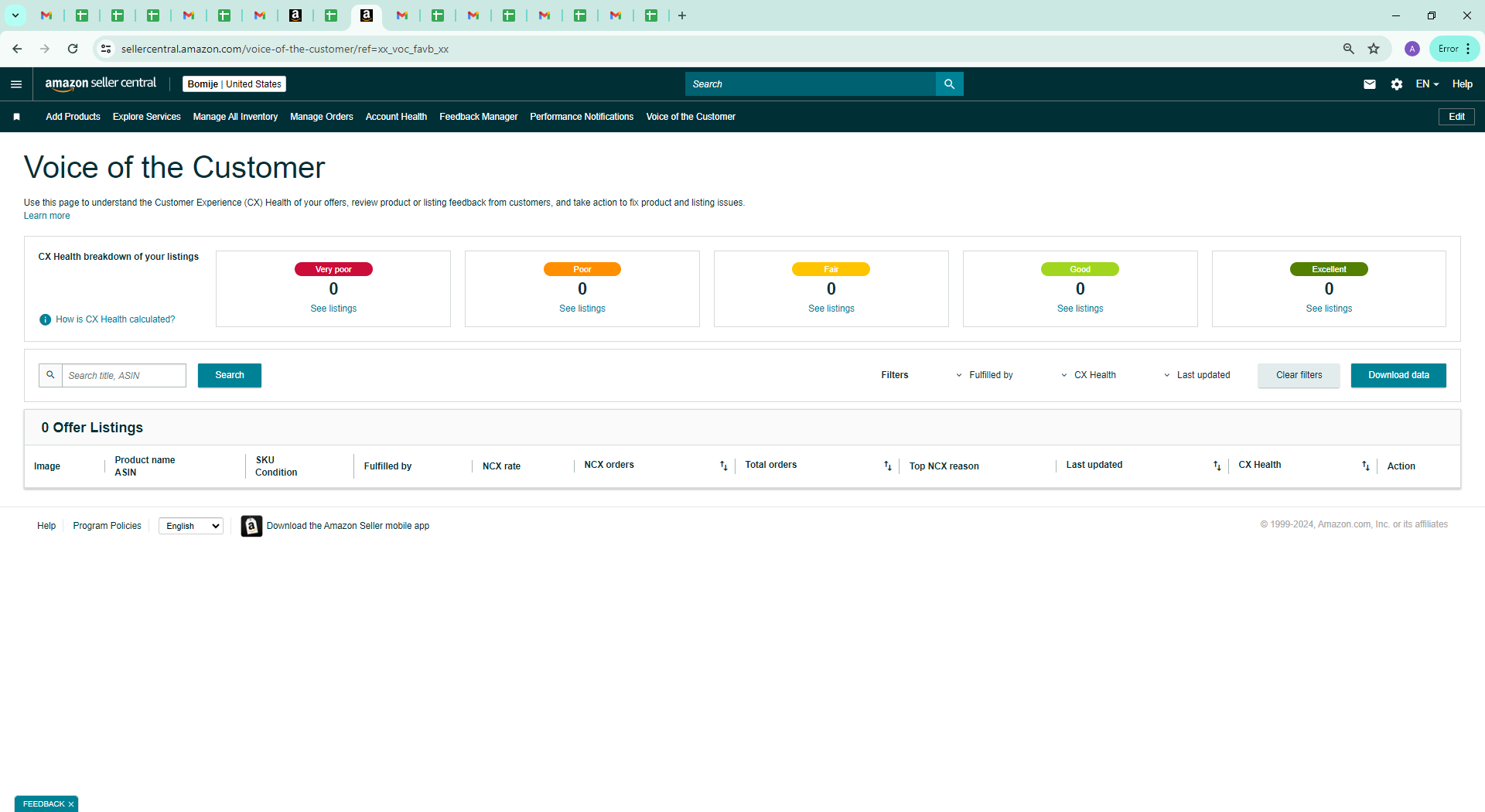Screen dimensions: 1485x812
Task: Go back to the previous page
Action: pyautogui.click(x=17, y=49)
